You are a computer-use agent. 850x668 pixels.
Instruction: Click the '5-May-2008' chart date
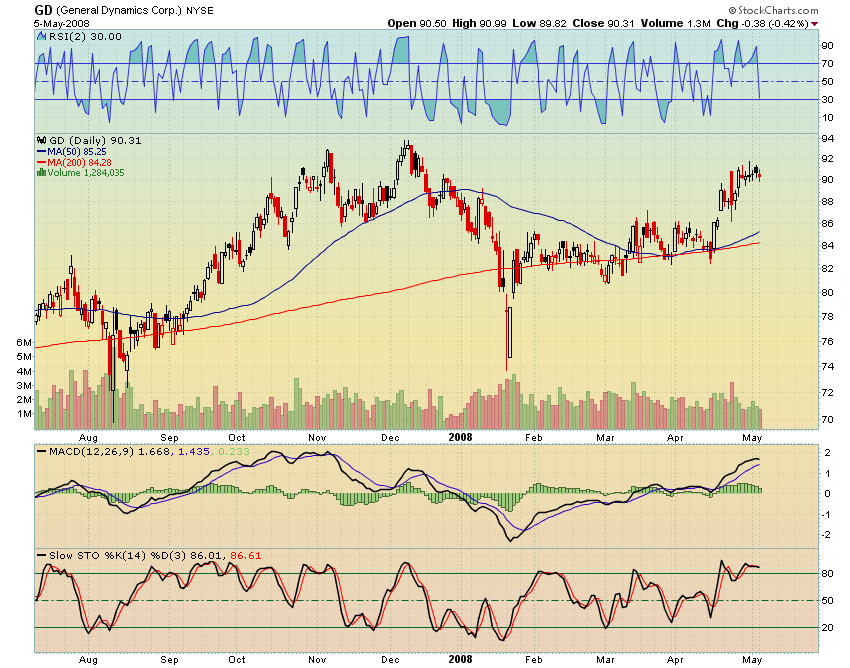point(61,23)
